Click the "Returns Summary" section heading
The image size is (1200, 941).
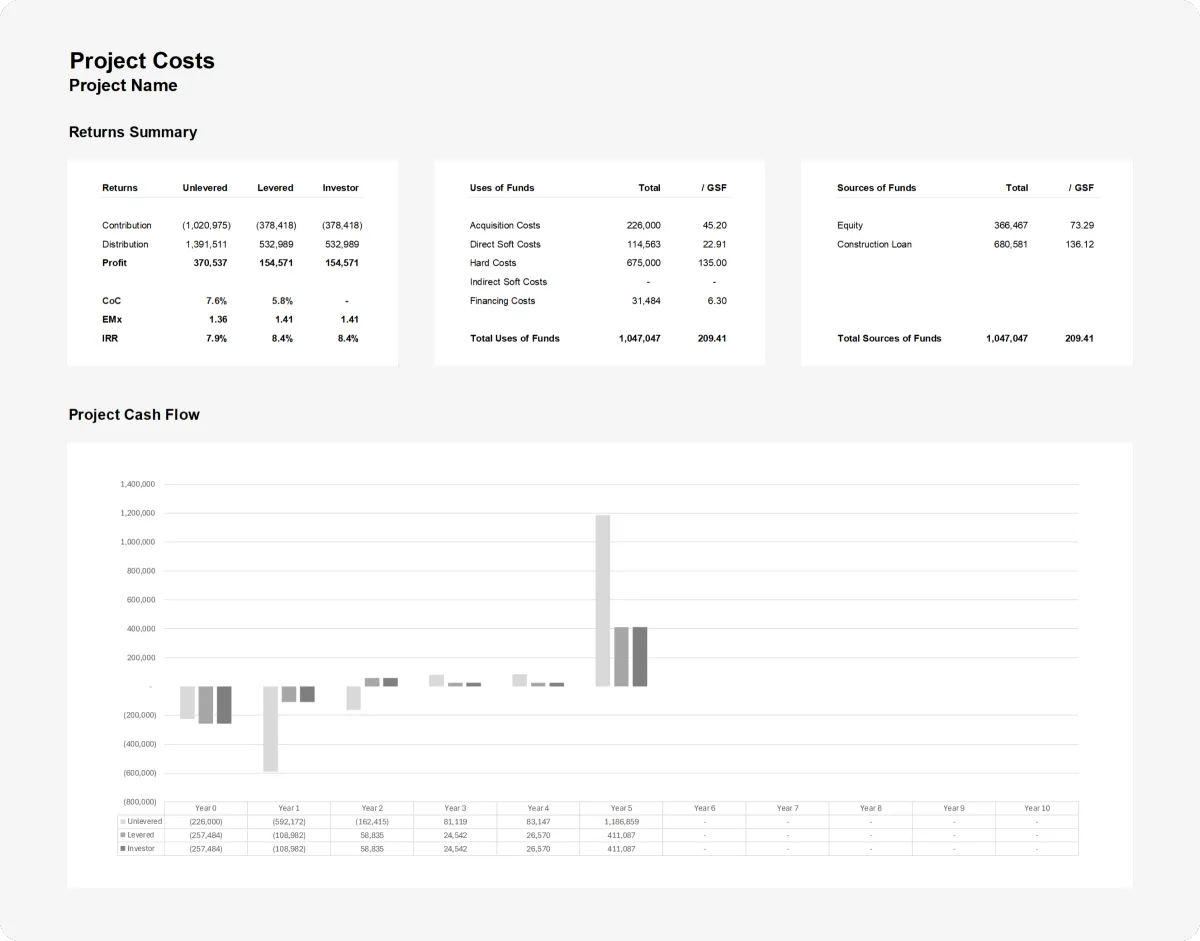pyautogui.click(x=133, y=132)
